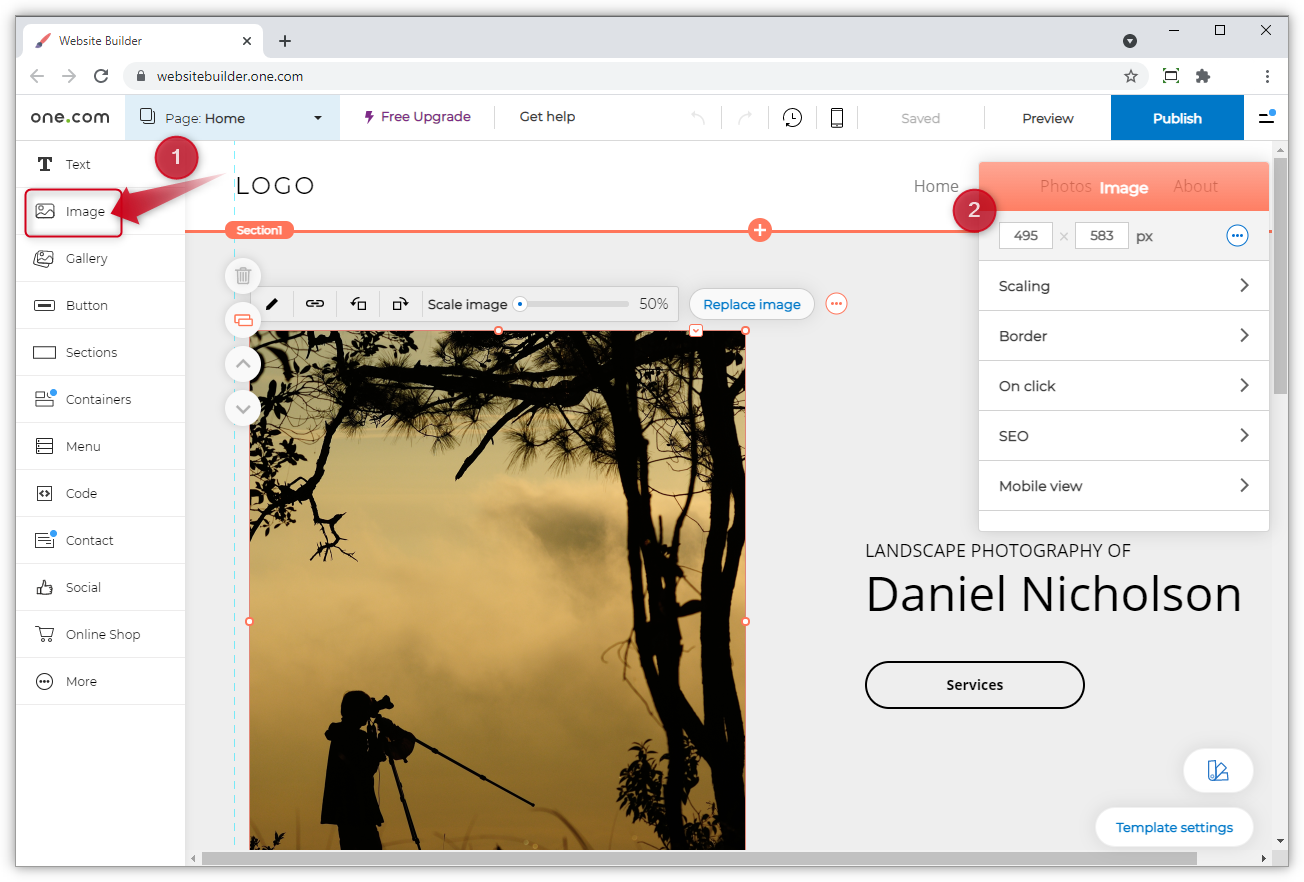Image resolution: width=1304 pixels, height=882 pixels.
Task: Rotate image right icon
Action: (400, 304)
